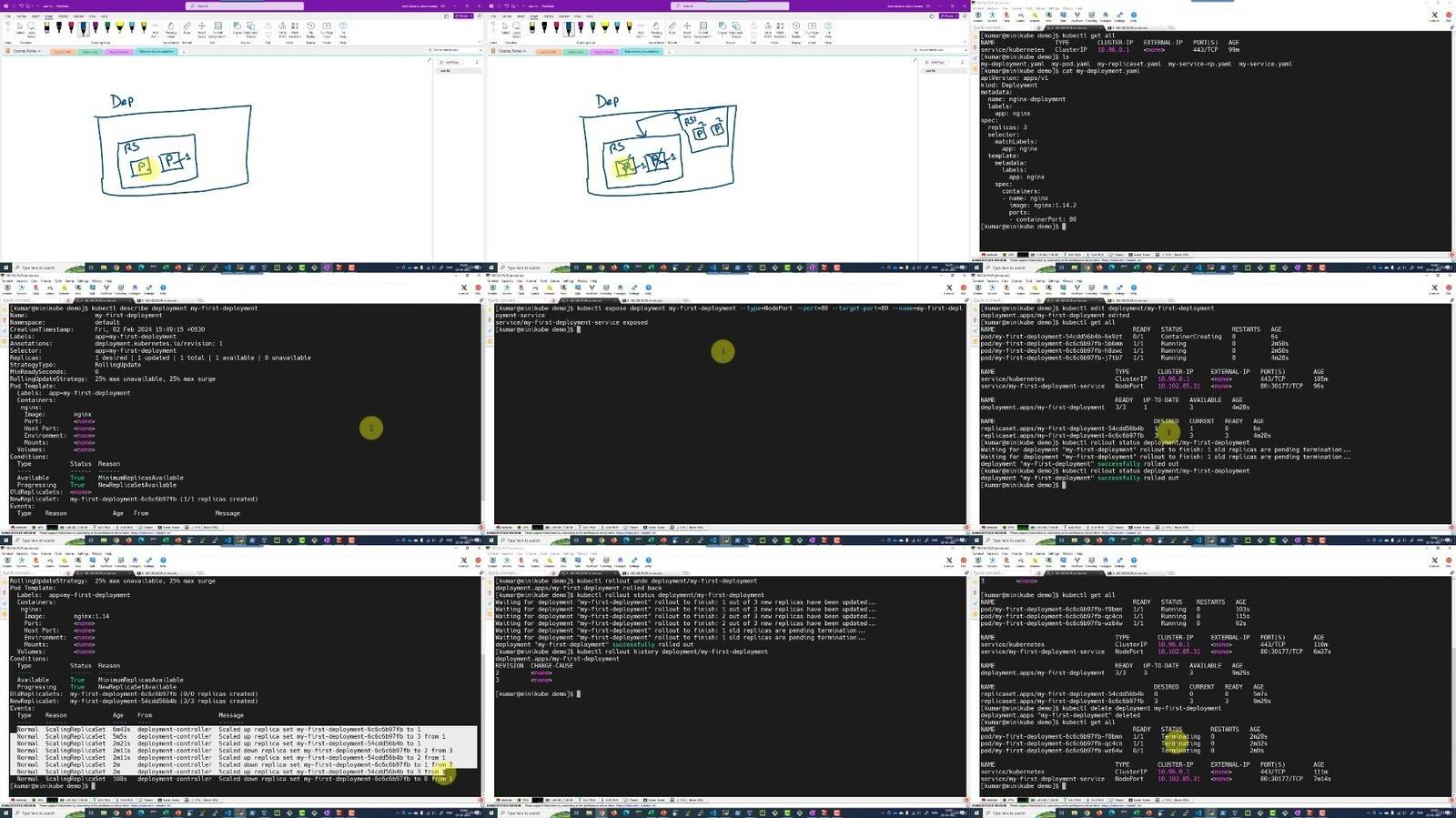
Task: Open Tools icon in terminal showing my-deployment.yaml contents
Action: point(1006,15)
